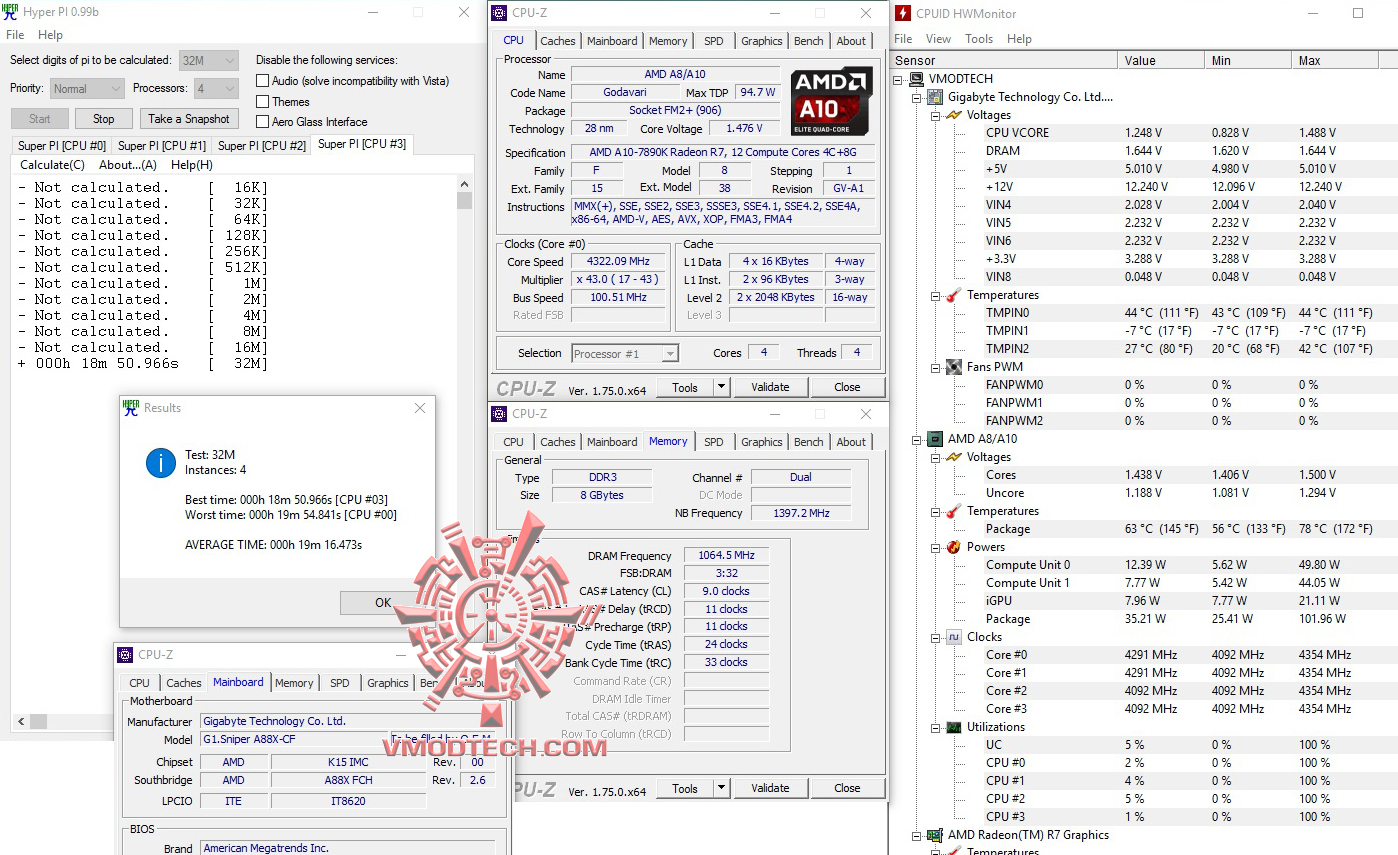The image size is (1398, 855).
Task: Open Tools dropdown arrow in CPU-Z CPU window
Action: point(721,387)
